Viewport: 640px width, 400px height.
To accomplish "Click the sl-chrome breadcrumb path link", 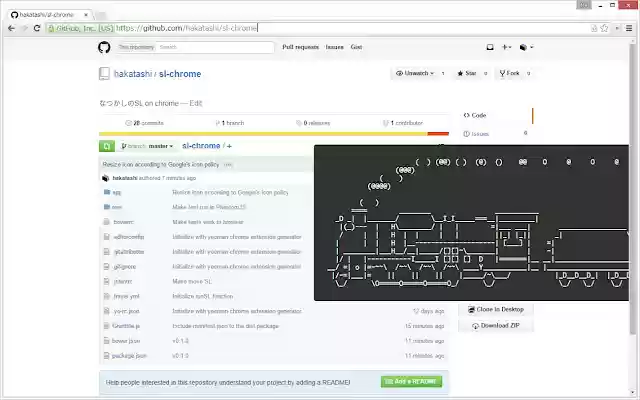I will coord(201,146).
